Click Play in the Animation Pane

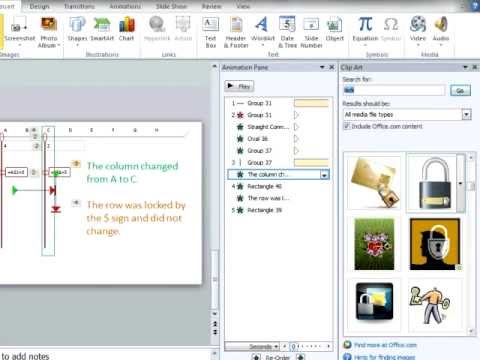(x=239, y=86)
